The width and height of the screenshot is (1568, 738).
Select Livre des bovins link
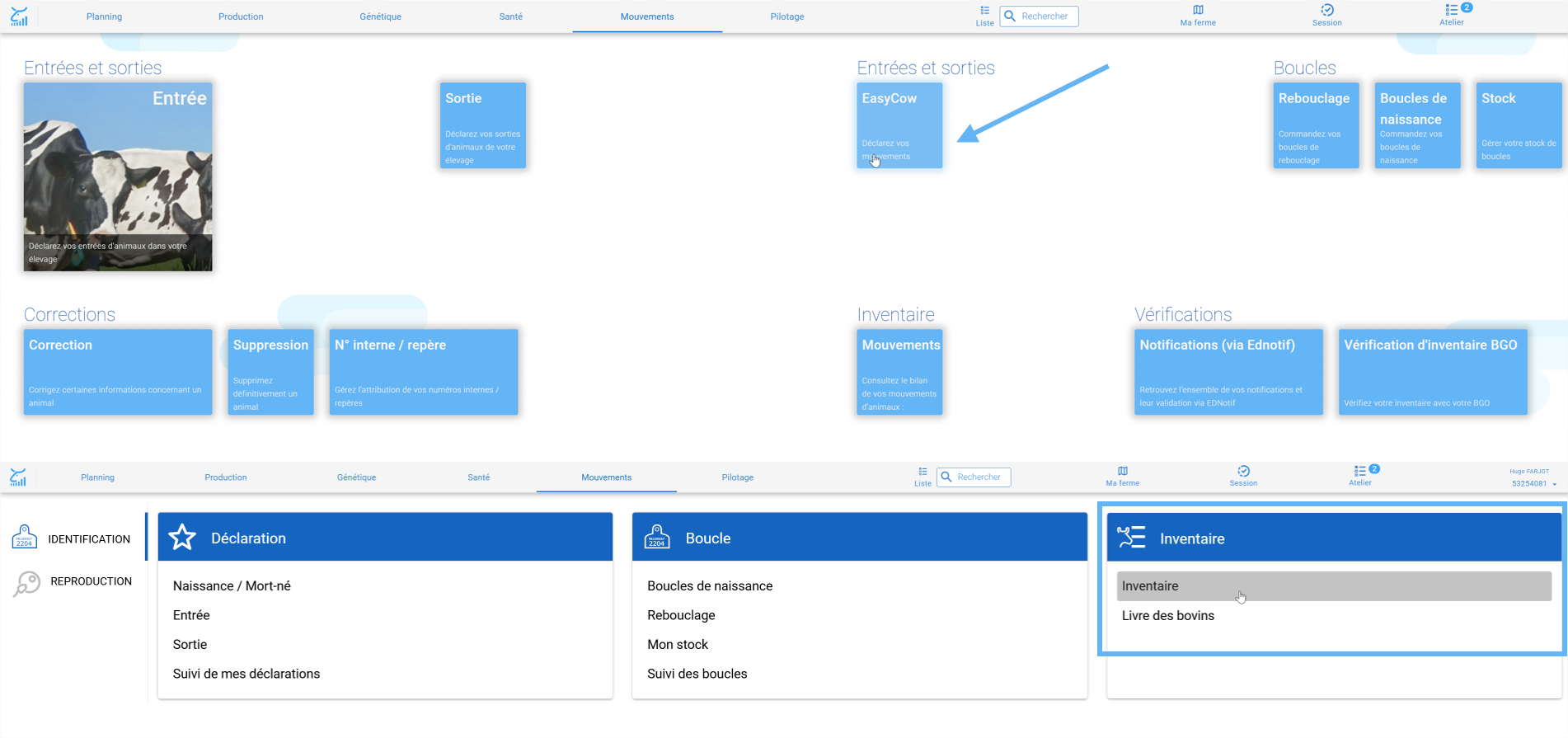(1167, 616)
